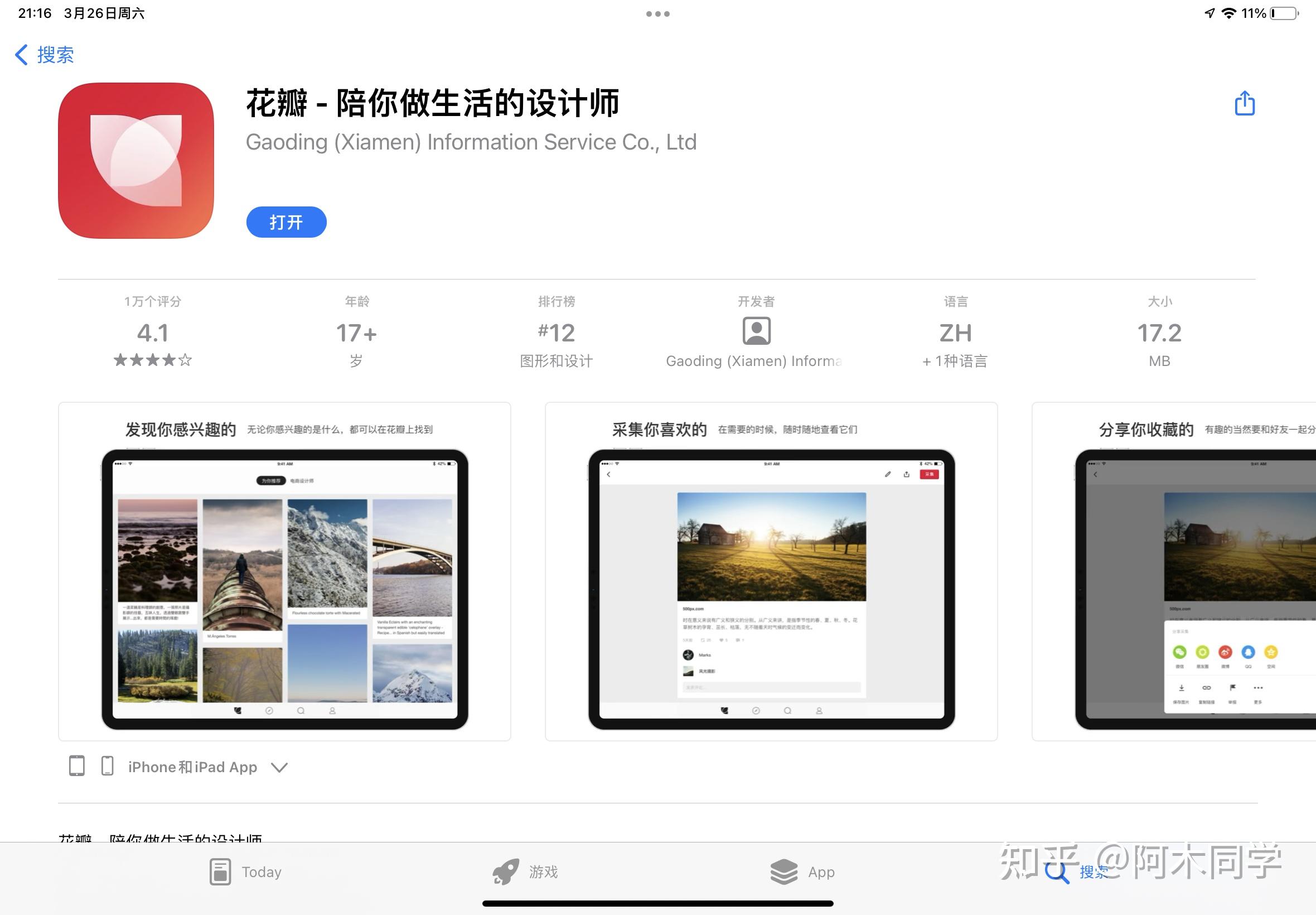1316x915 pixels.
Task: Click the red 花瓣 app icon
Action: click(136, 161)
